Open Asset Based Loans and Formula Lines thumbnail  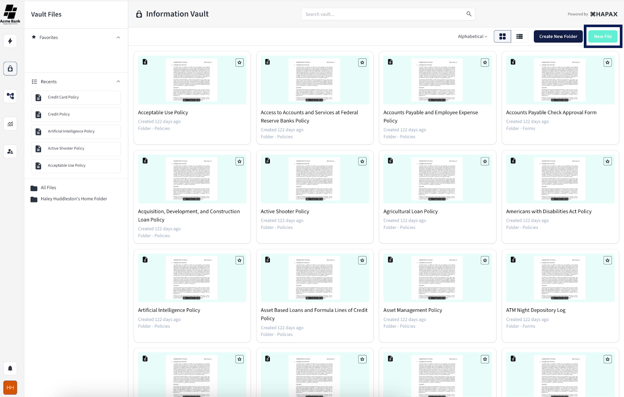(314, 277)
